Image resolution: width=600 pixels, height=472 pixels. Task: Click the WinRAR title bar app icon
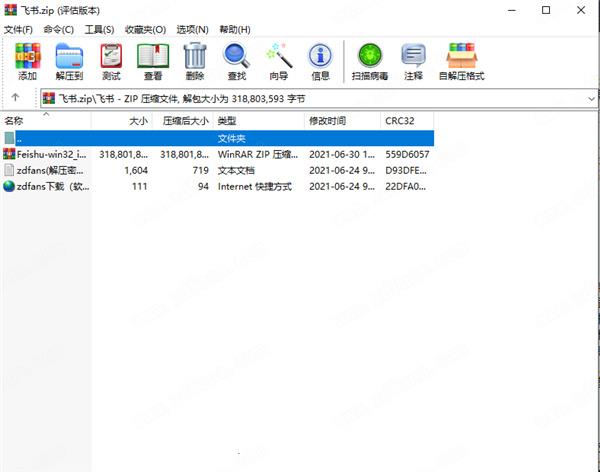[x=10, y=10]
